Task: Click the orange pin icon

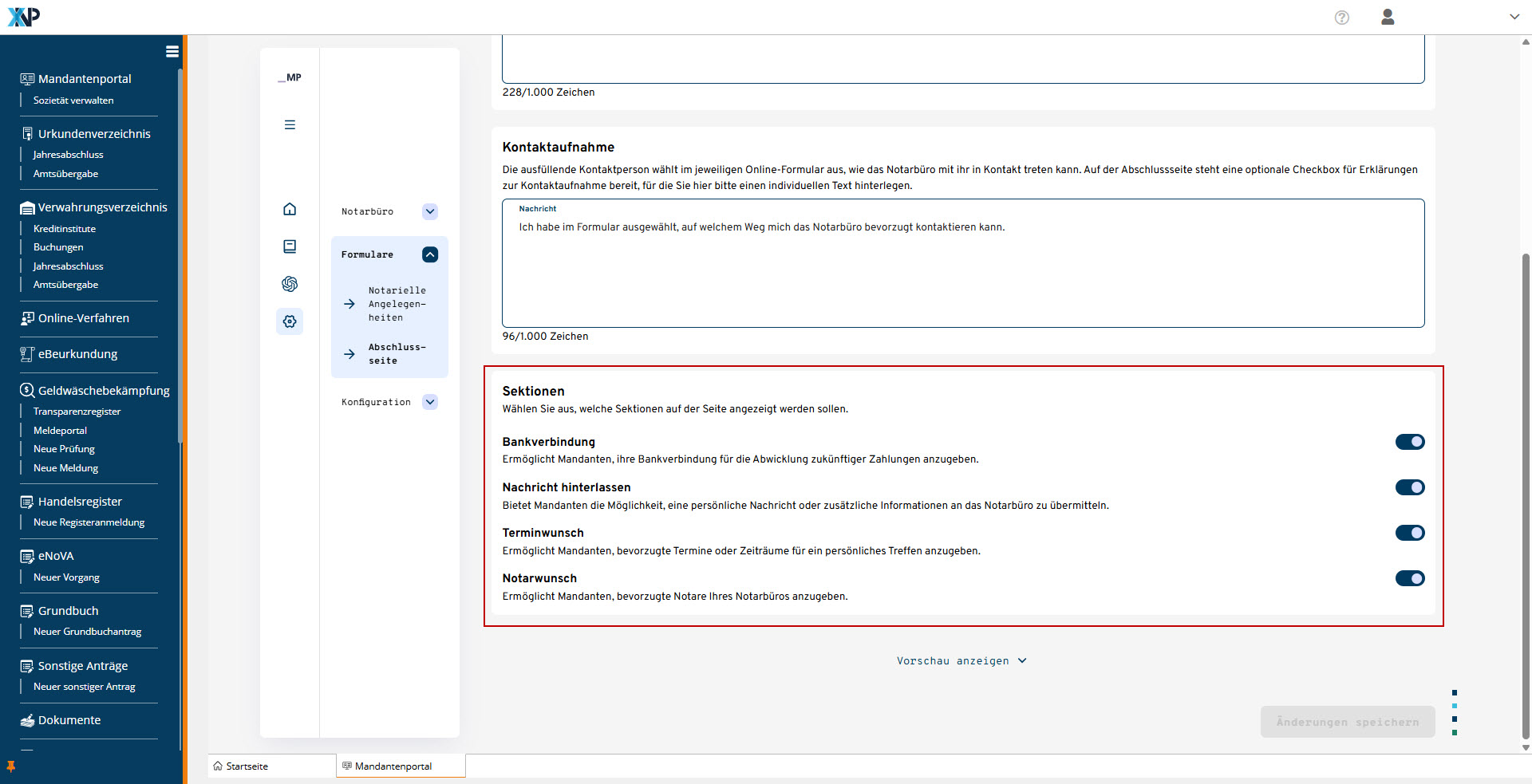Action: [x=10, y=766]
